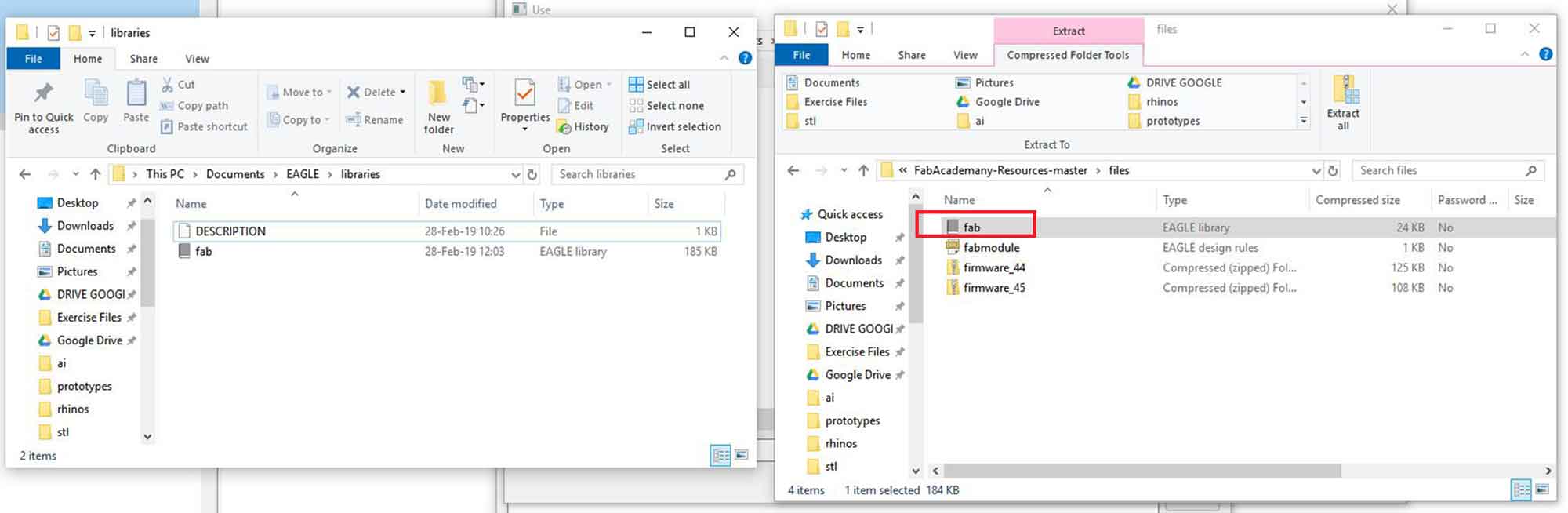This screenshot has height=513, width=1568.
Task: Open Help in the libraries window
Action: tap(745, 58)
